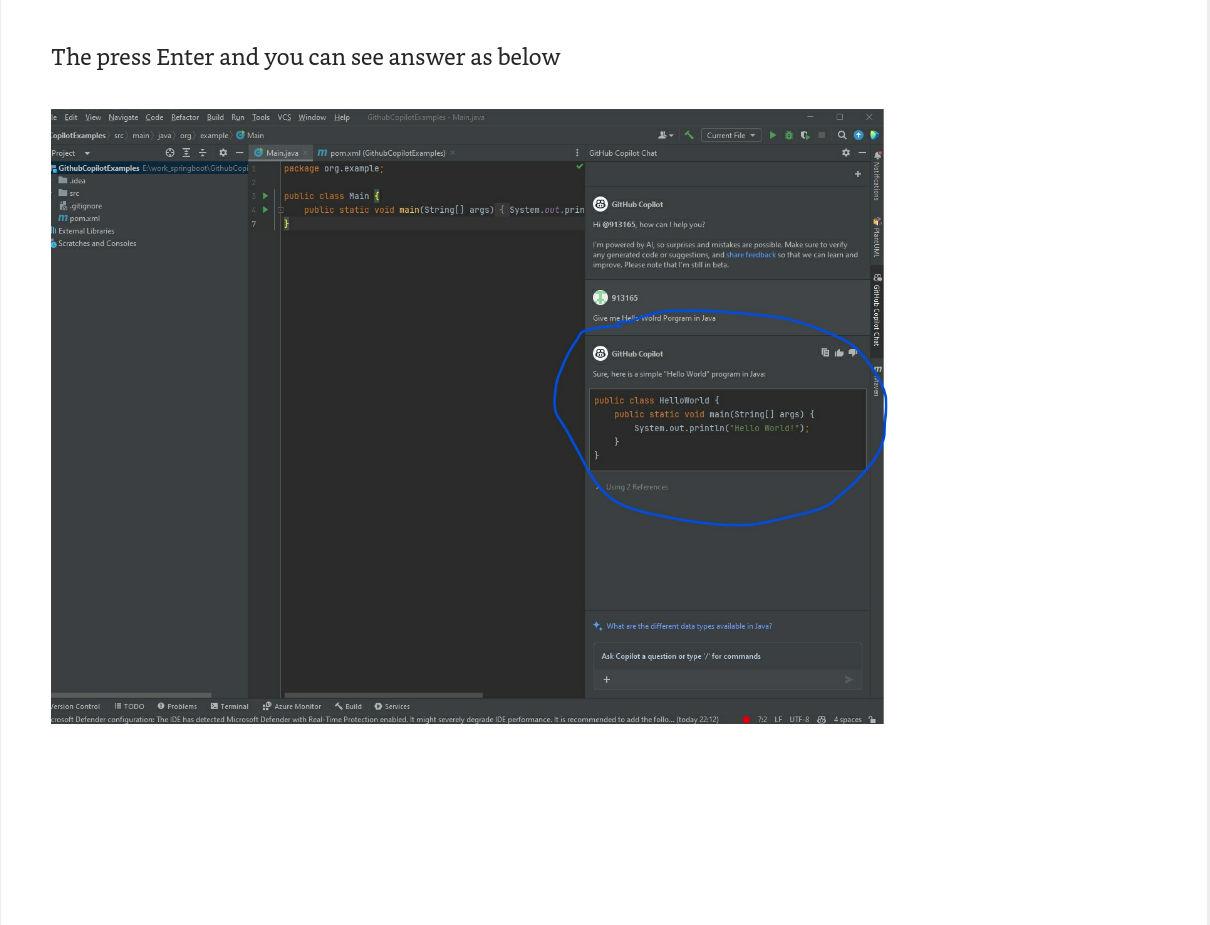Click UTF-8 encoding in status bar
Image resolution: width=1210 pixels, height=925 pixels.
[799, 719]
